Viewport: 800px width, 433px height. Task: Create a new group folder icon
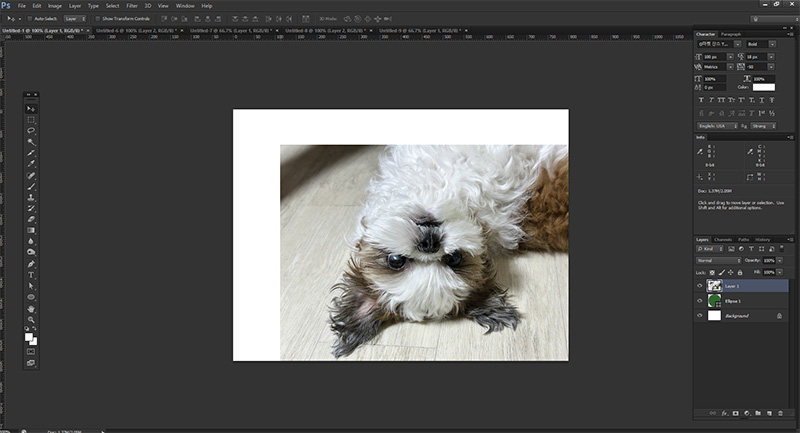[758, 413]
